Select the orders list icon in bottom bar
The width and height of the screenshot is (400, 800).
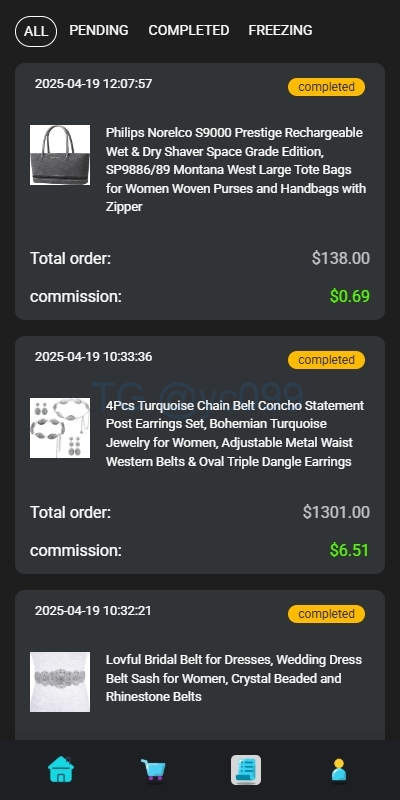(246, 770)
